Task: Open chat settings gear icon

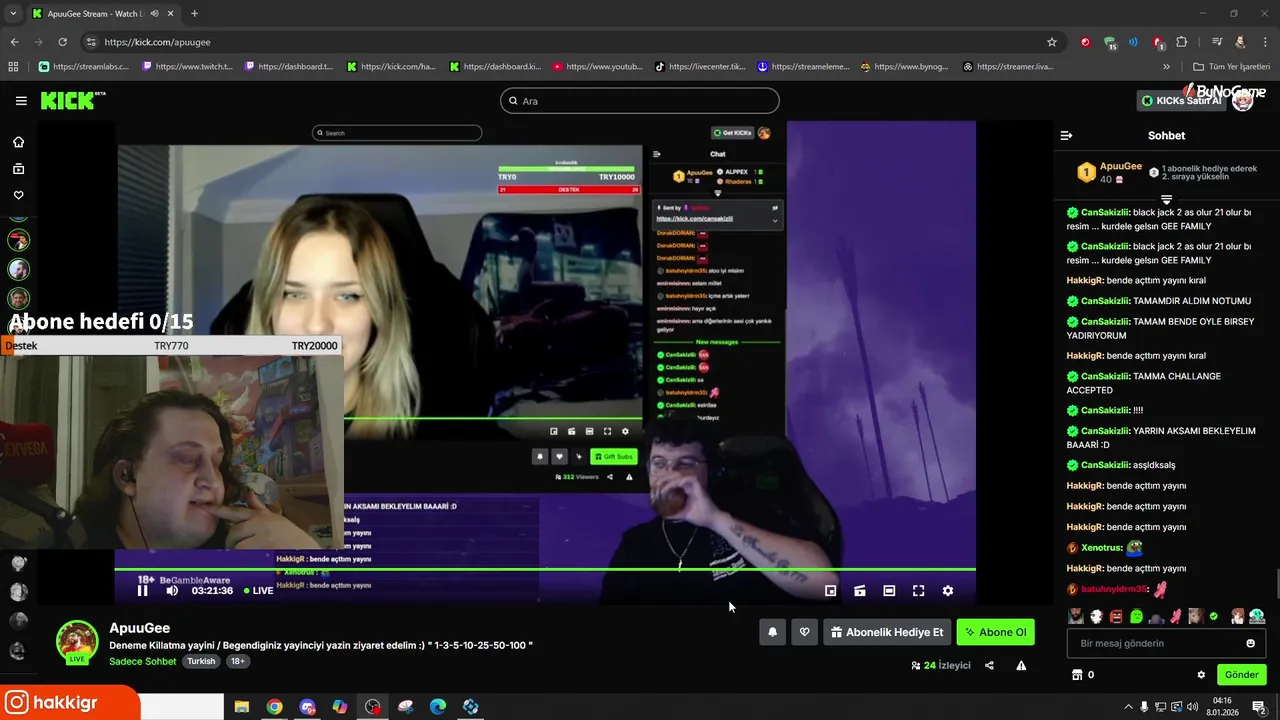Action: [1201, 674]
